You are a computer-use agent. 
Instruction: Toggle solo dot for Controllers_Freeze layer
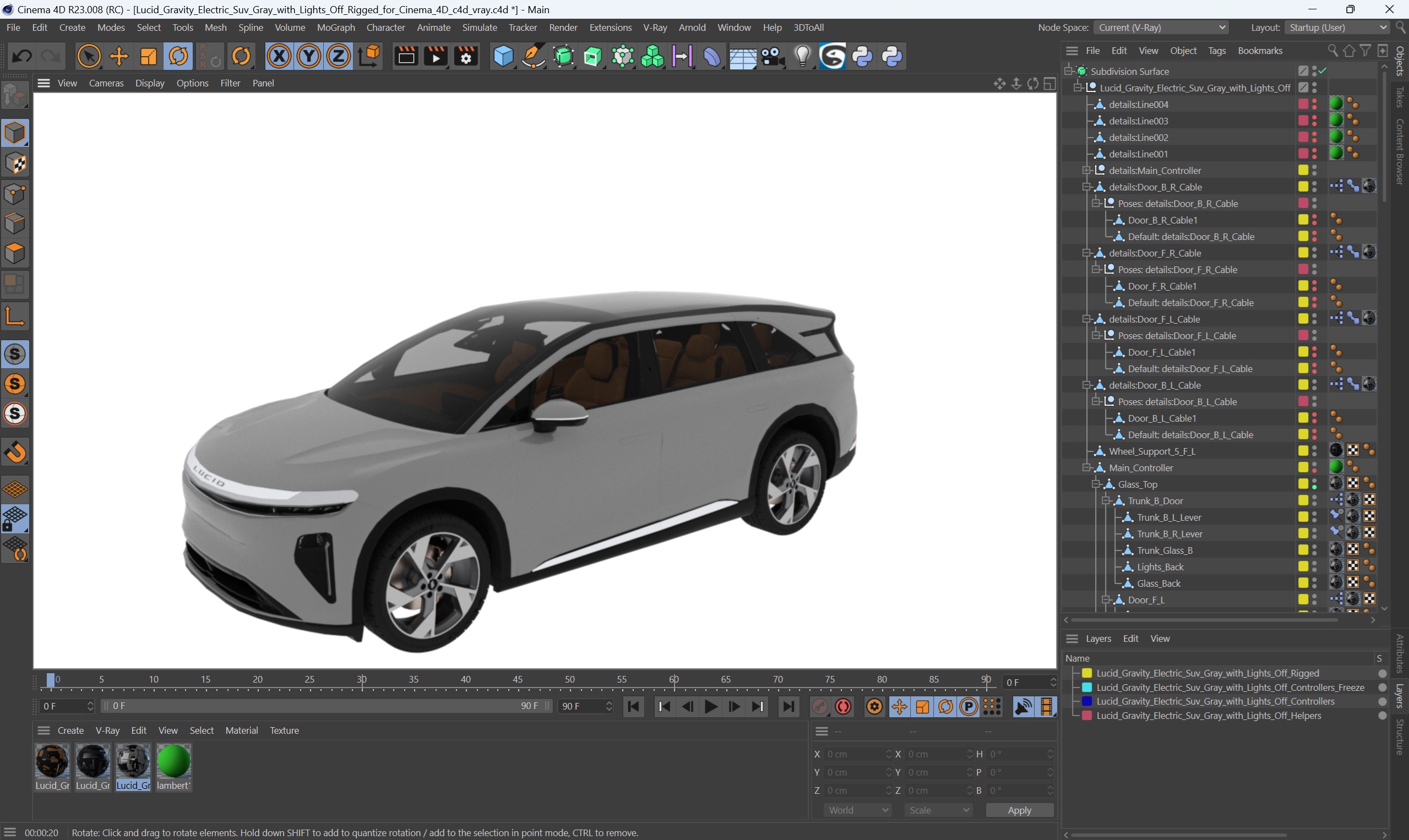[1382, 687]
